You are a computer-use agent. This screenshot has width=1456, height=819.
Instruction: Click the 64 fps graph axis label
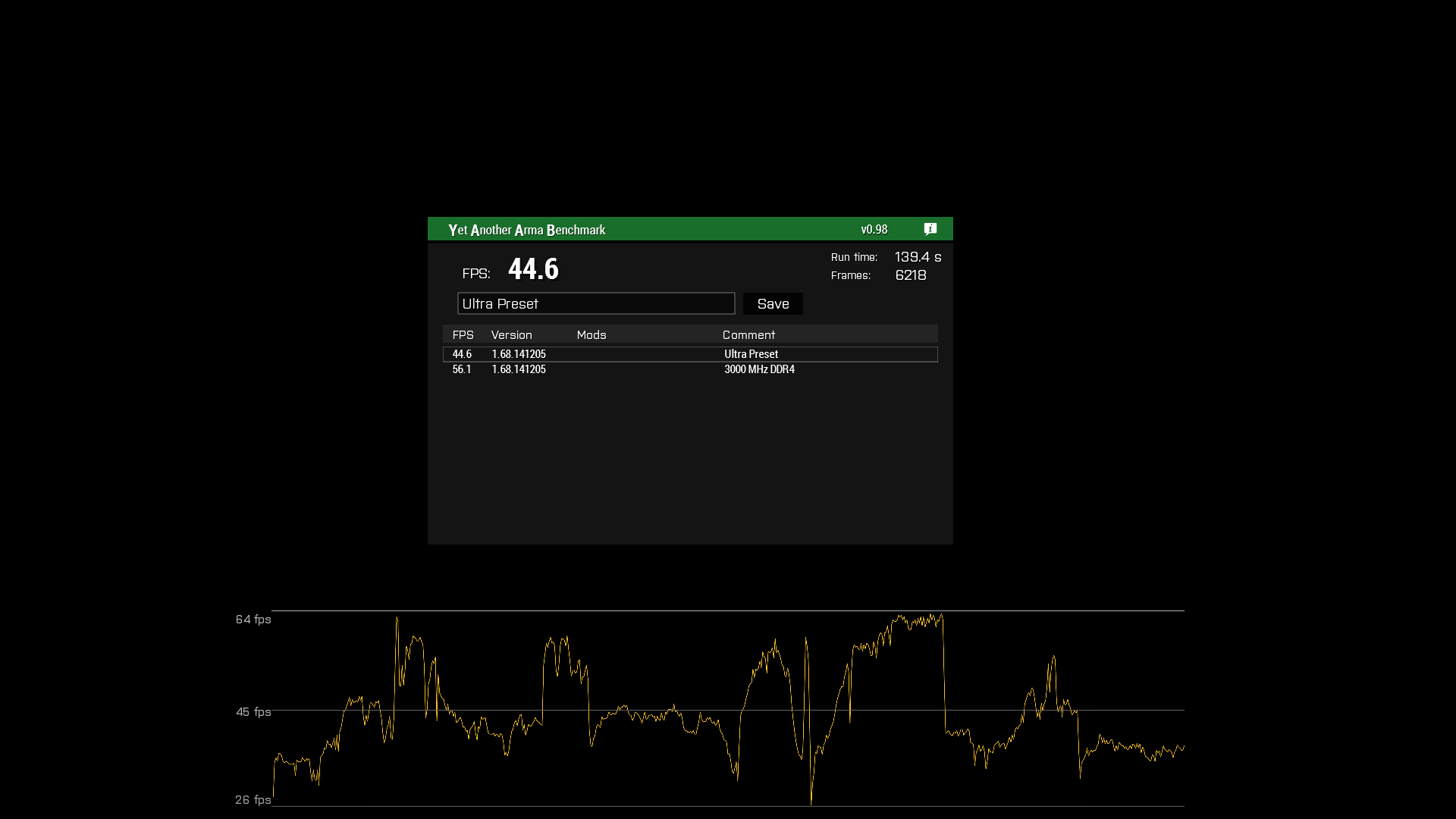253,620
